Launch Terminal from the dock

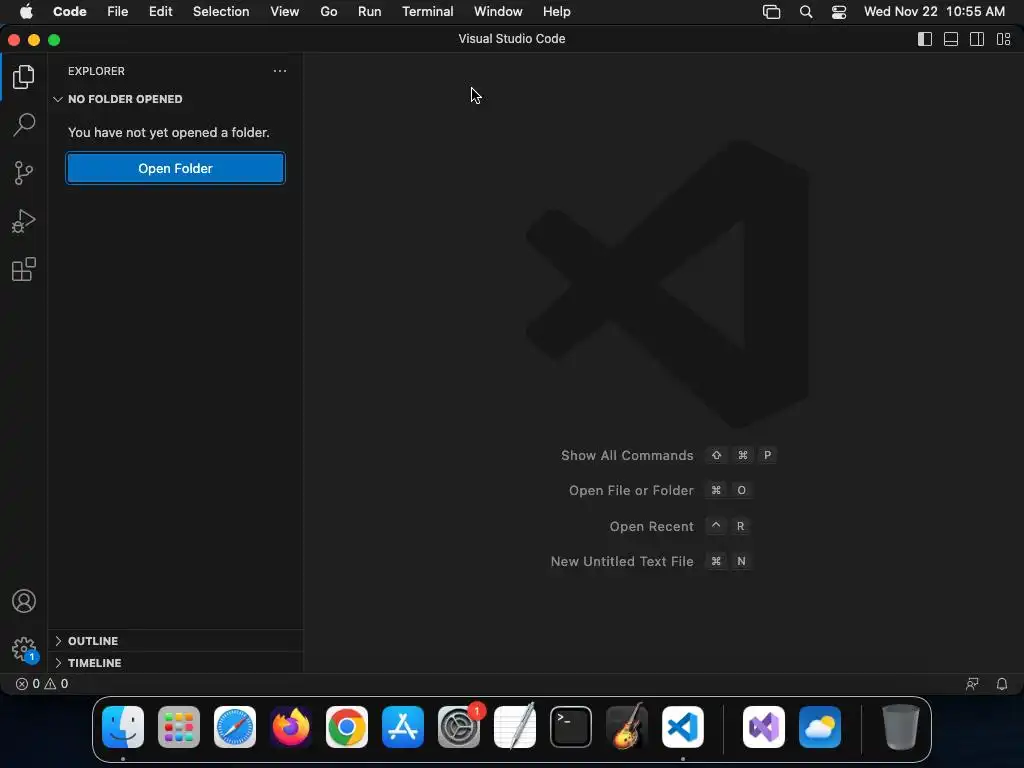point(571,727)
